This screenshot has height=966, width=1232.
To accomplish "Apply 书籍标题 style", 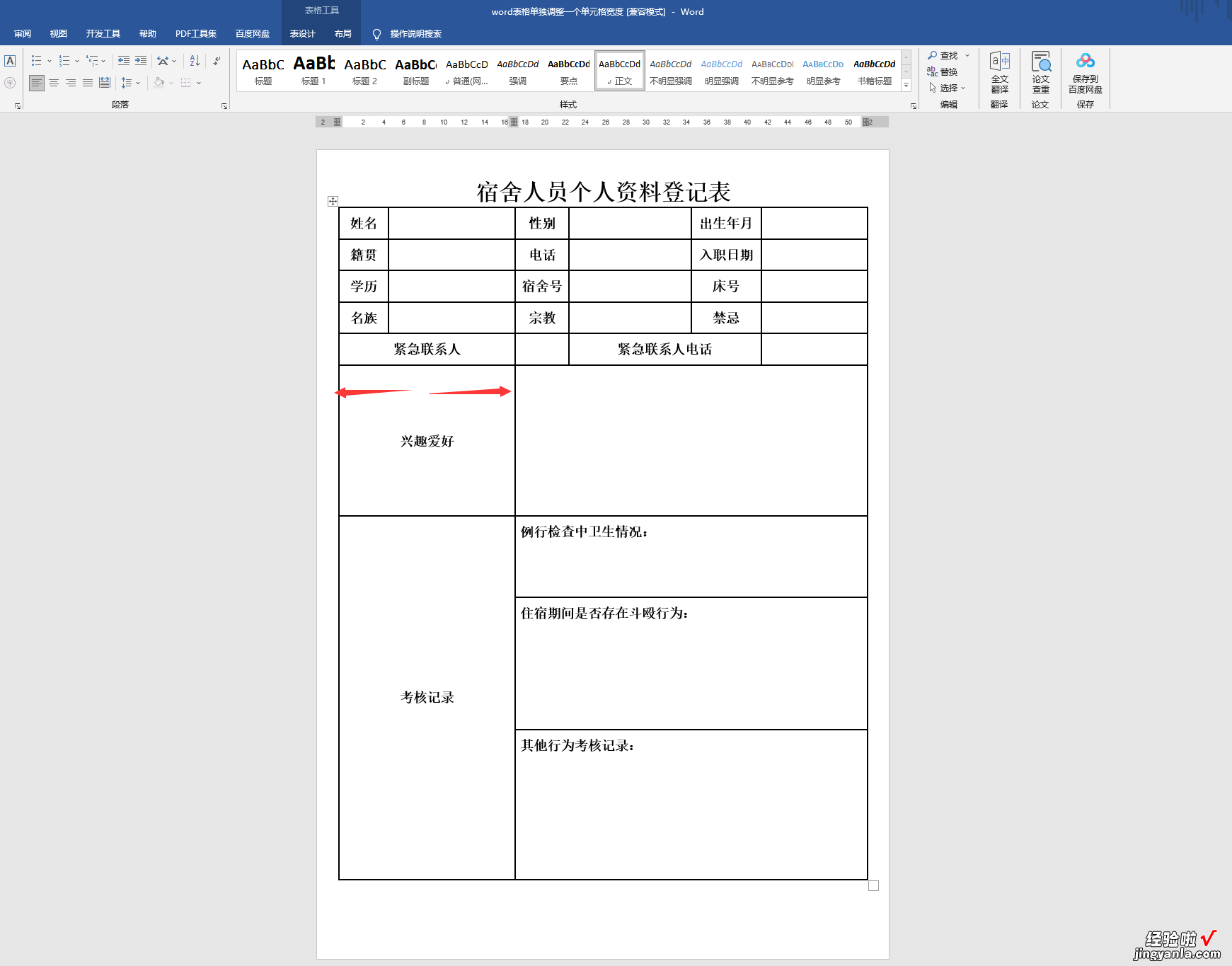I will 875,71.
